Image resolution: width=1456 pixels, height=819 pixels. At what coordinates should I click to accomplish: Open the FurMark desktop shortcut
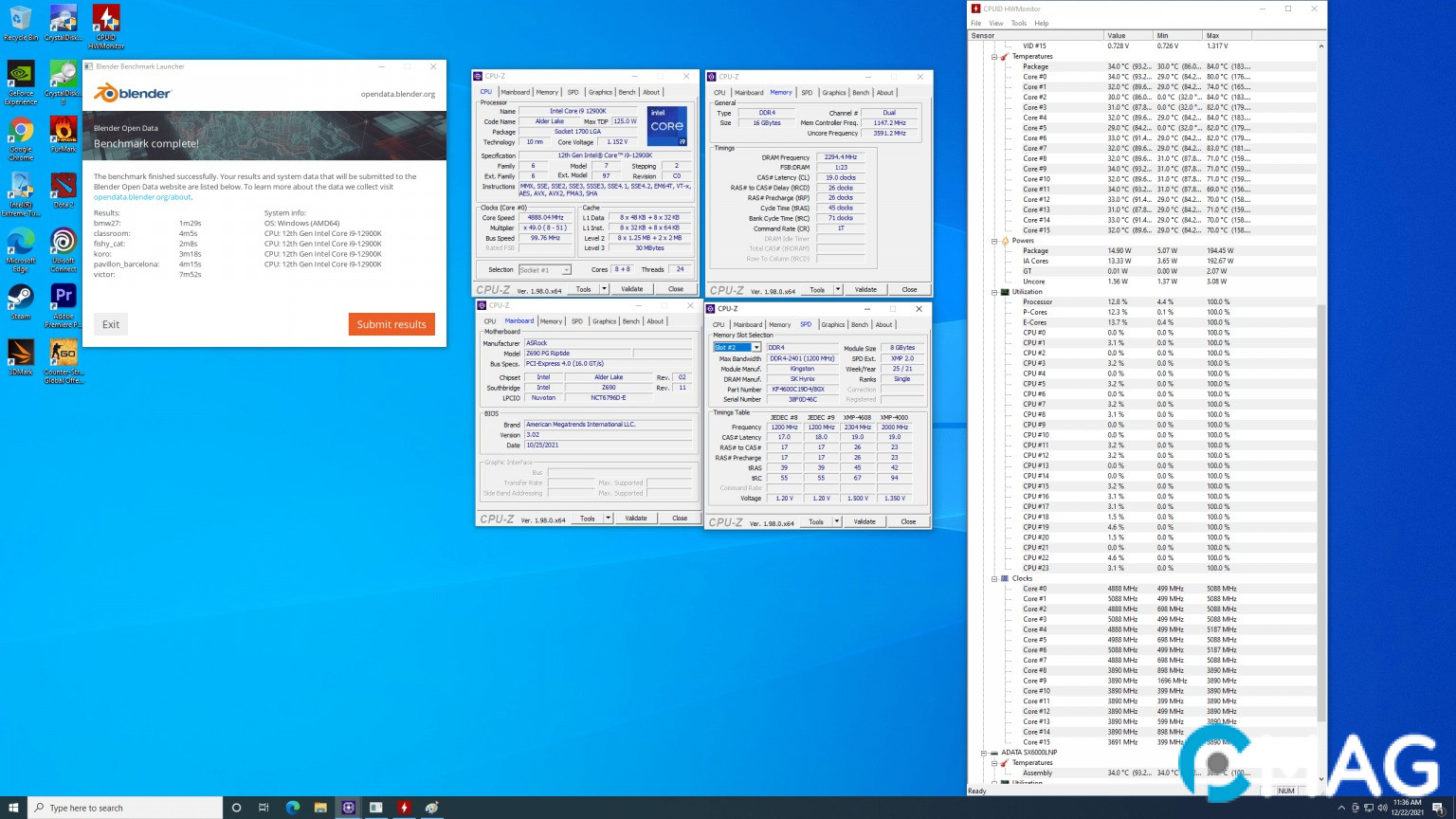tap(64, 131)
